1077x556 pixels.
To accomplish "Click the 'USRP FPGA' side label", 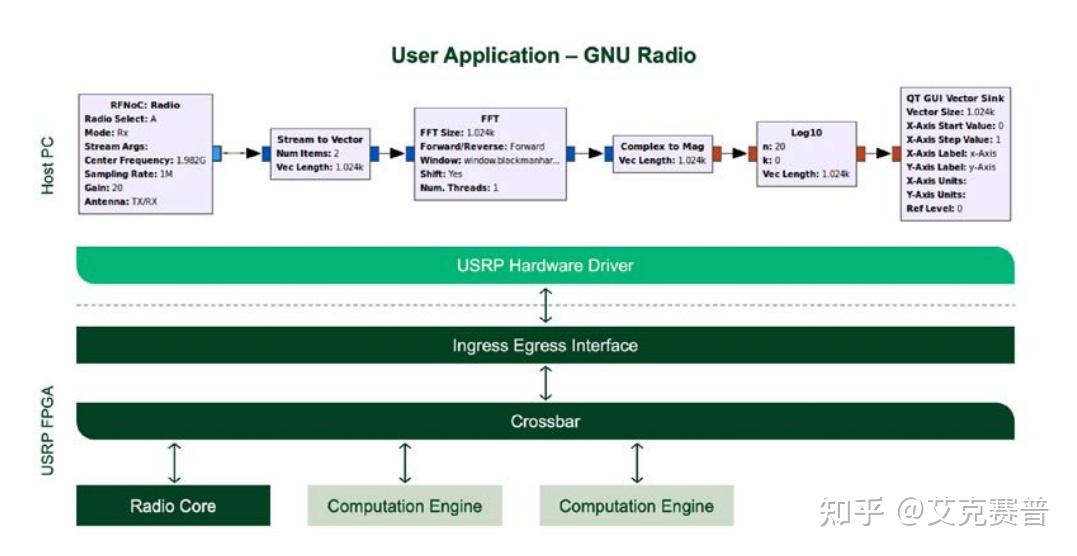I will coord(47,430).
